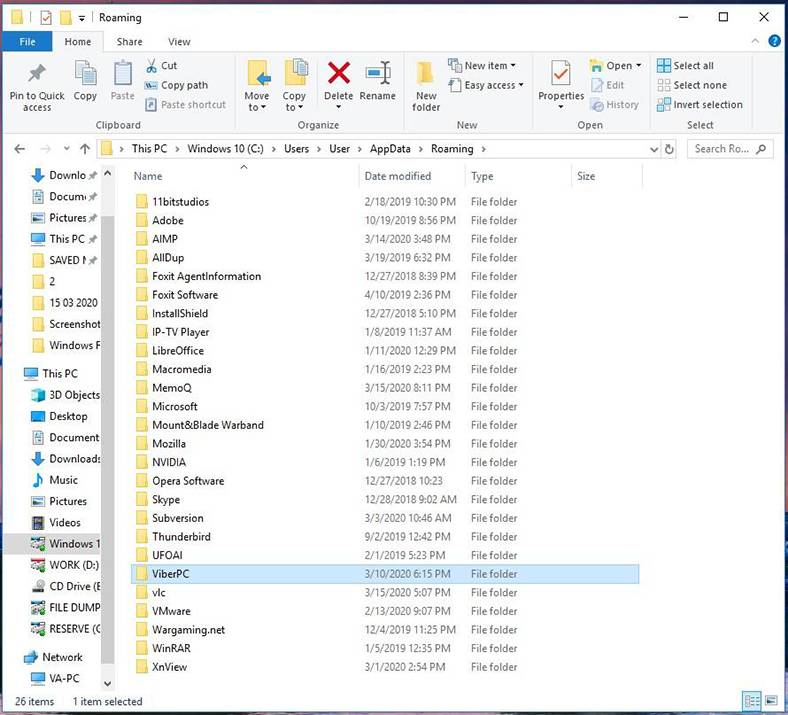Select VA-PC under Network
Screen dimensions: 788x715
[x=55, y=678]
